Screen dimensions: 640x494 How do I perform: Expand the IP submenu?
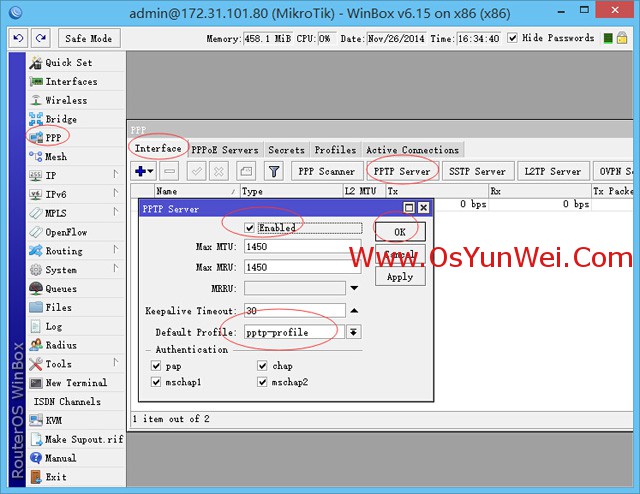[x=116, y=175]
